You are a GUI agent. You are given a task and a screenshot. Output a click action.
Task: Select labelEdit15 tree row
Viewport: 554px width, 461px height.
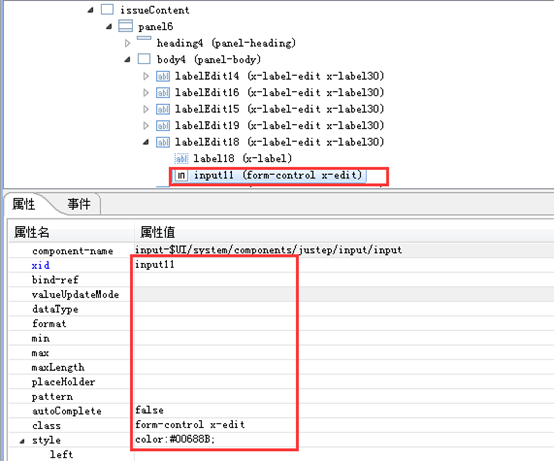[x=279, y=109]
